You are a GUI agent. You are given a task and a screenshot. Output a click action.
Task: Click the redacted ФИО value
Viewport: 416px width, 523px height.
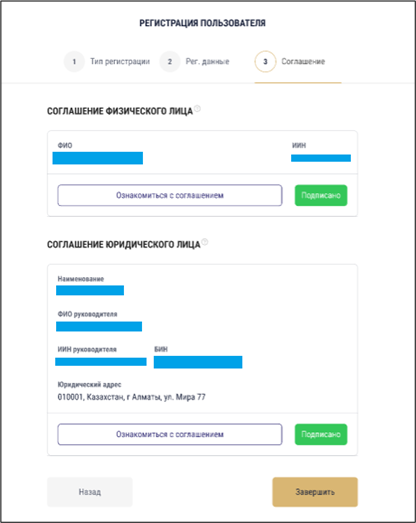point(98,158)
